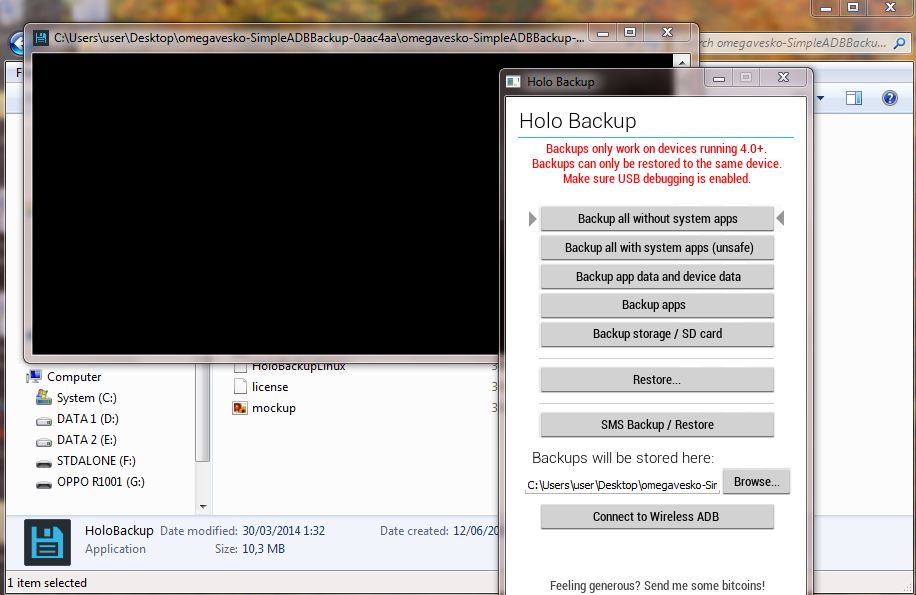
Task: Select STDALONE (F:) drive
Action: point(96,461)
